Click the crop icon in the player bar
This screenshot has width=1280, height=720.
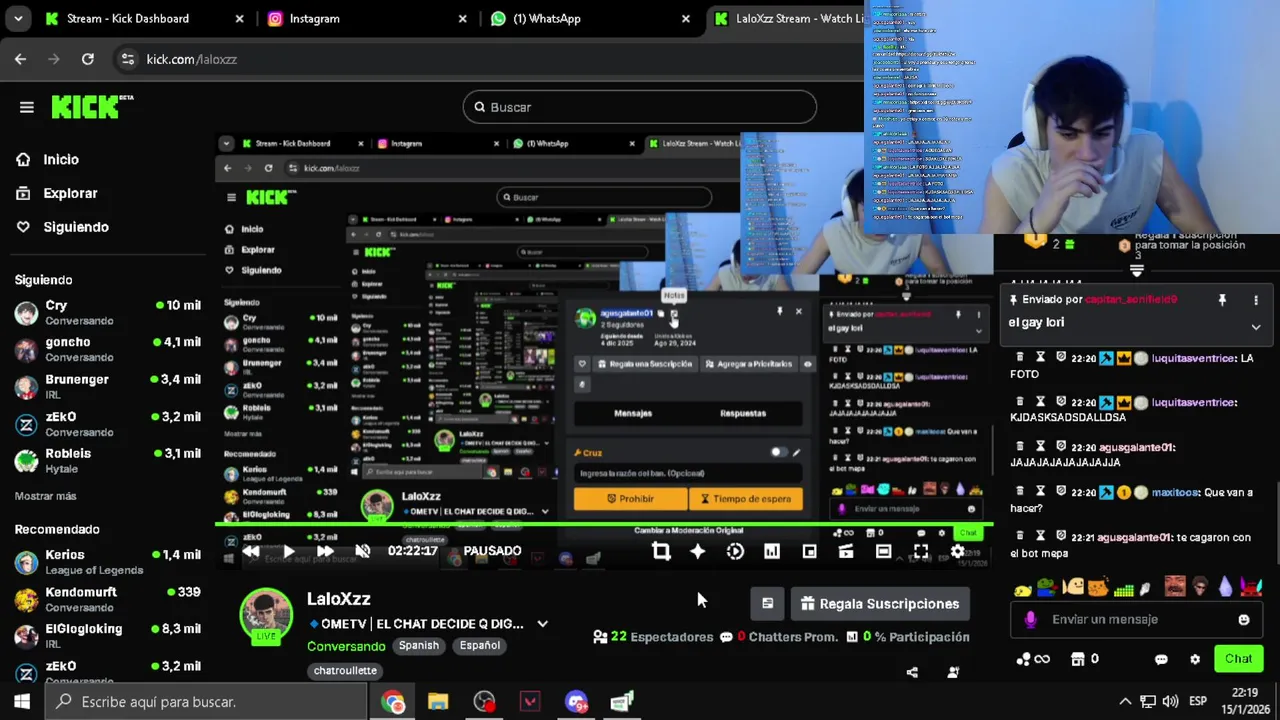coord(660,551)
